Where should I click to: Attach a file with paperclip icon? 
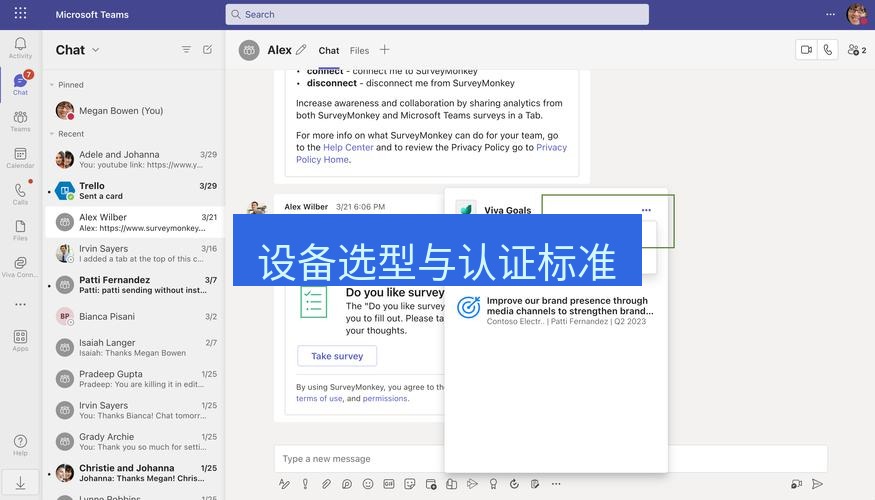326,484
